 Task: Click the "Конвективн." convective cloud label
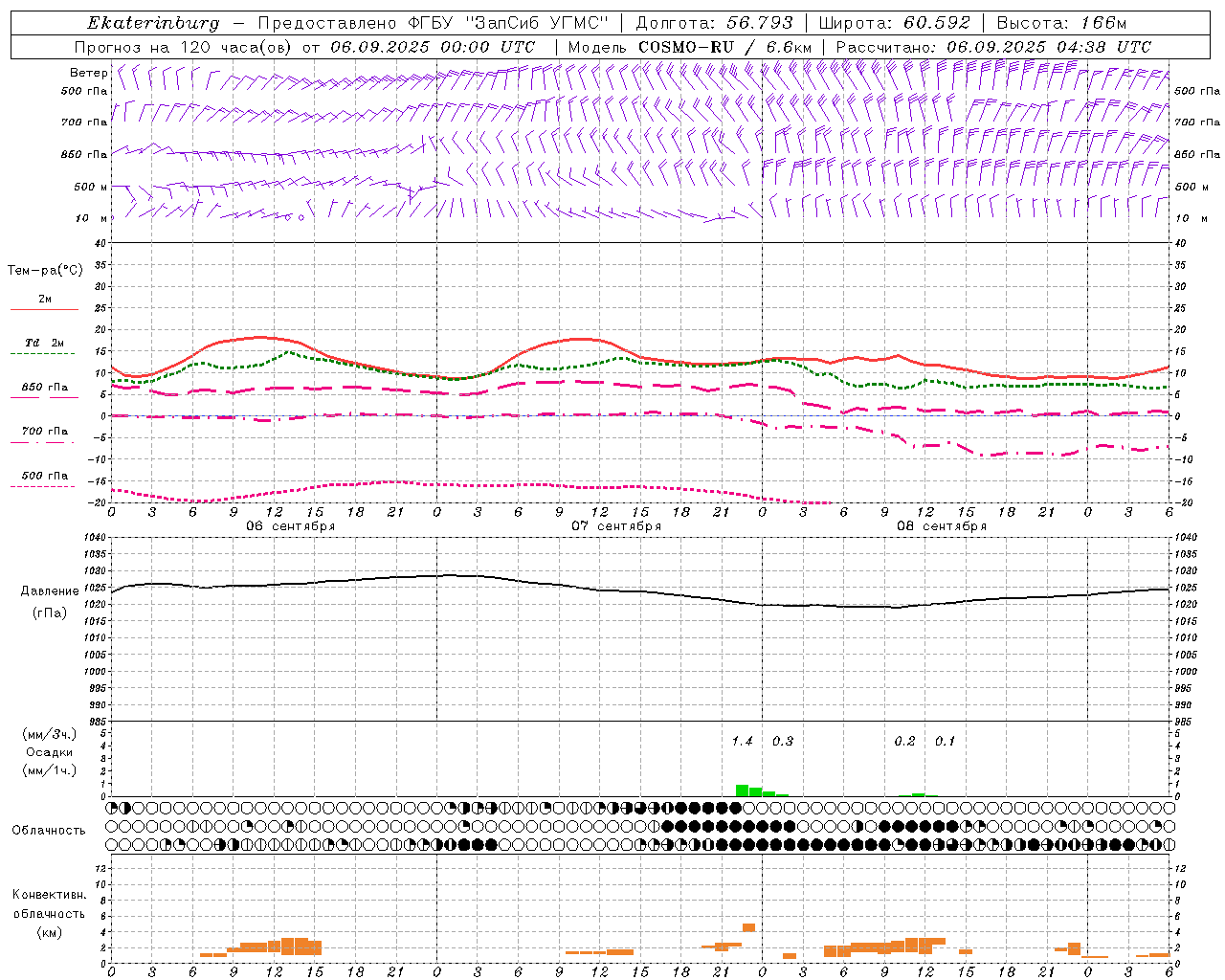click(x=50, y=895)
